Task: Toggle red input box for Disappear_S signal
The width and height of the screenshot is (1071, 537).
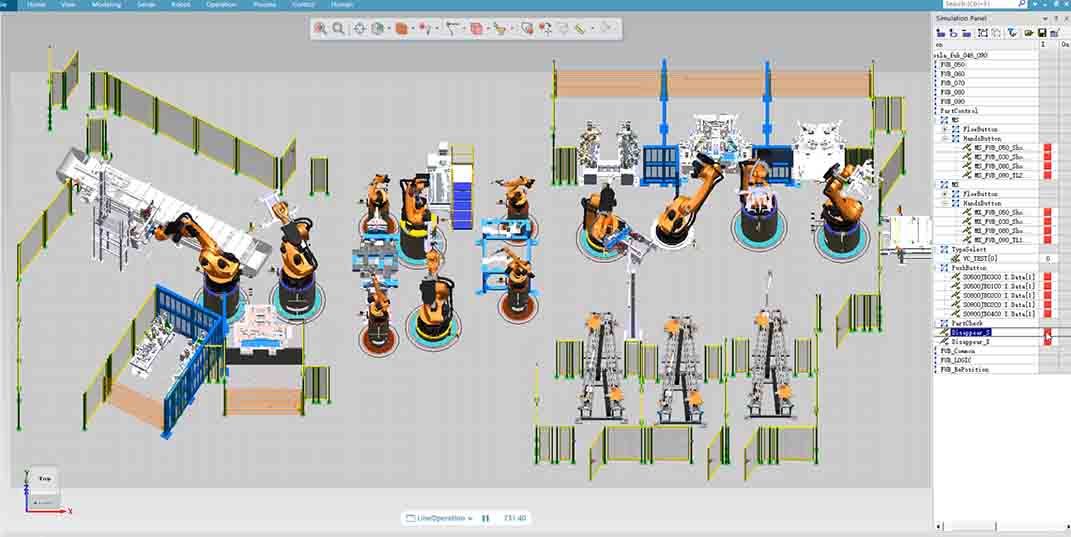Action: point(1047,332)
